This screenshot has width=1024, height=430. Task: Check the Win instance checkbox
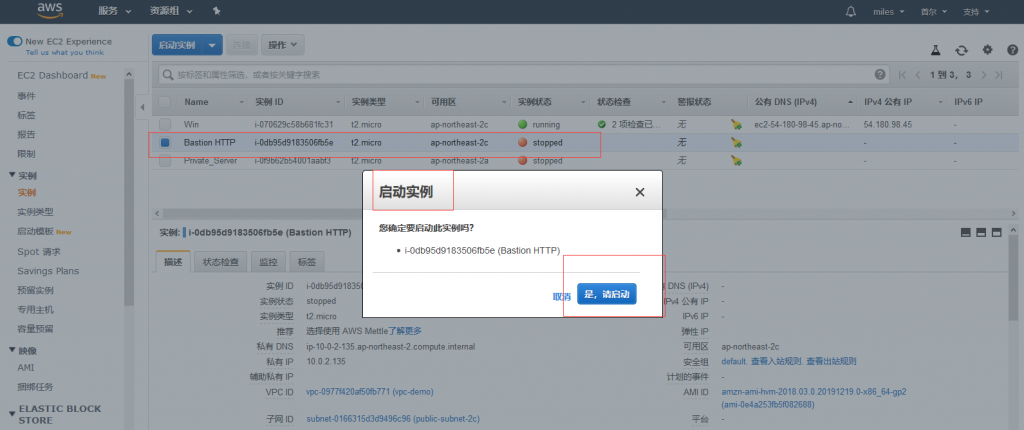(x=165, y=124)
